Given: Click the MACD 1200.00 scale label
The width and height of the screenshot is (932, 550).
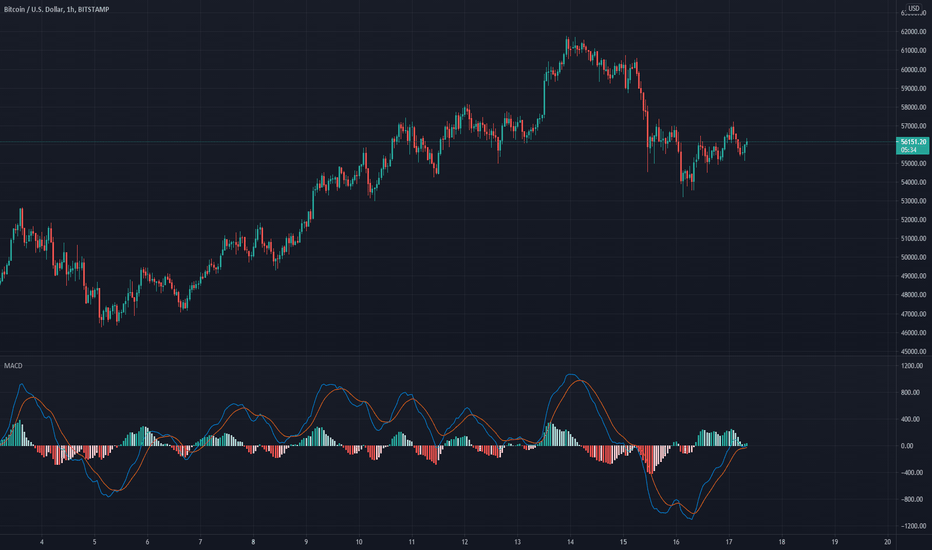Looking at the screenshot, I should tap(912, 366).
